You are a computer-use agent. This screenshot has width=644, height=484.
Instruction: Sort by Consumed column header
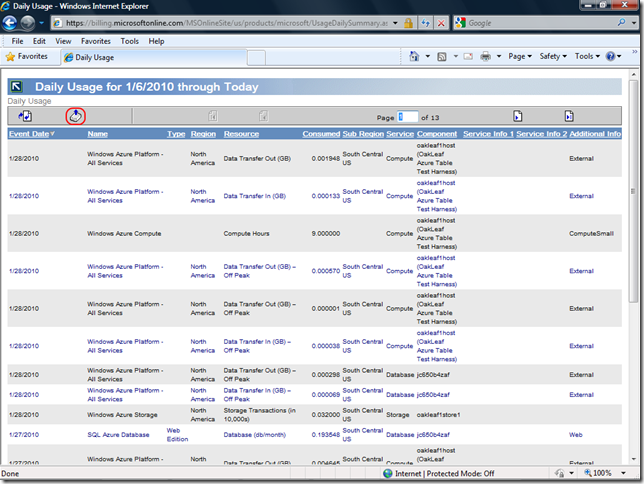pyautogui.click(x=321, y=134)
